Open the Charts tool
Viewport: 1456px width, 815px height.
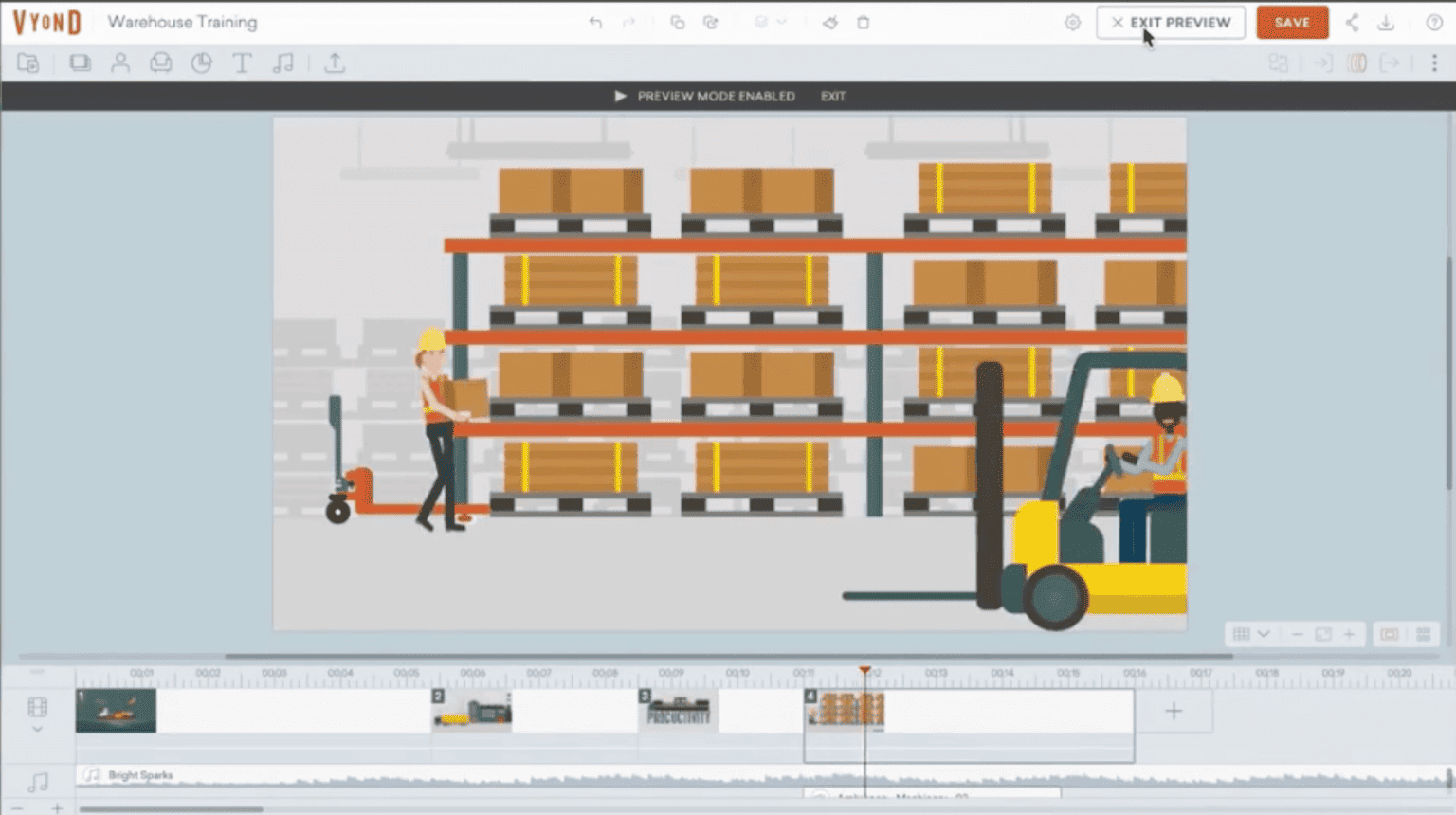click(202, 63)
